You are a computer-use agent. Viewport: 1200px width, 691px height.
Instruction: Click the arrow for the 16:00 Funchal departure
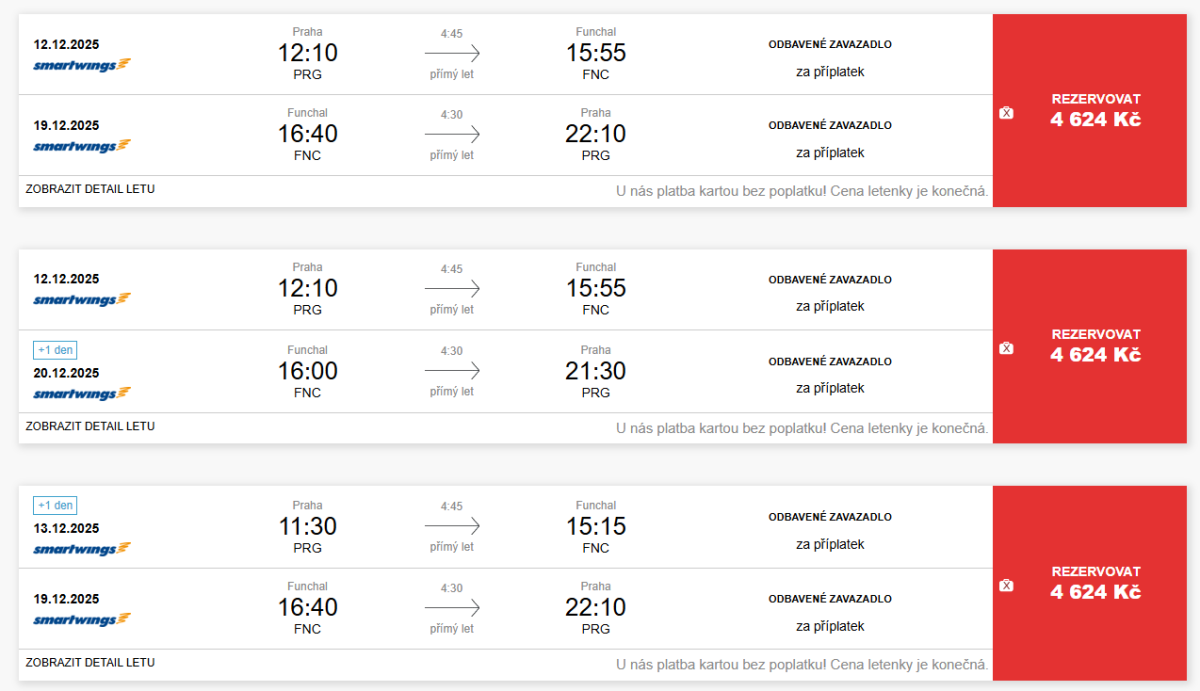[x=452, y=370]
